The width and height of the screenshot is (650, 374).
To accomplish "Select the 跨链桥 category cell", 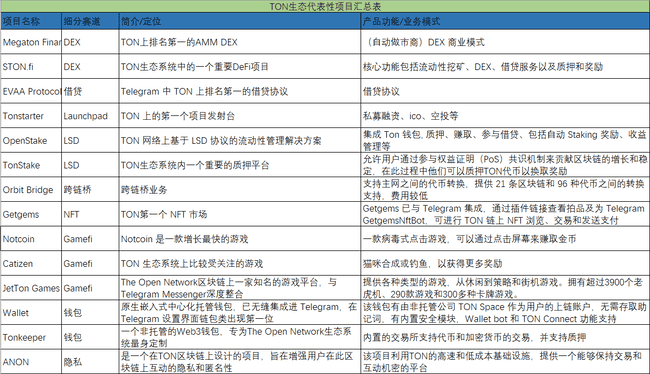I will (90, 190).
